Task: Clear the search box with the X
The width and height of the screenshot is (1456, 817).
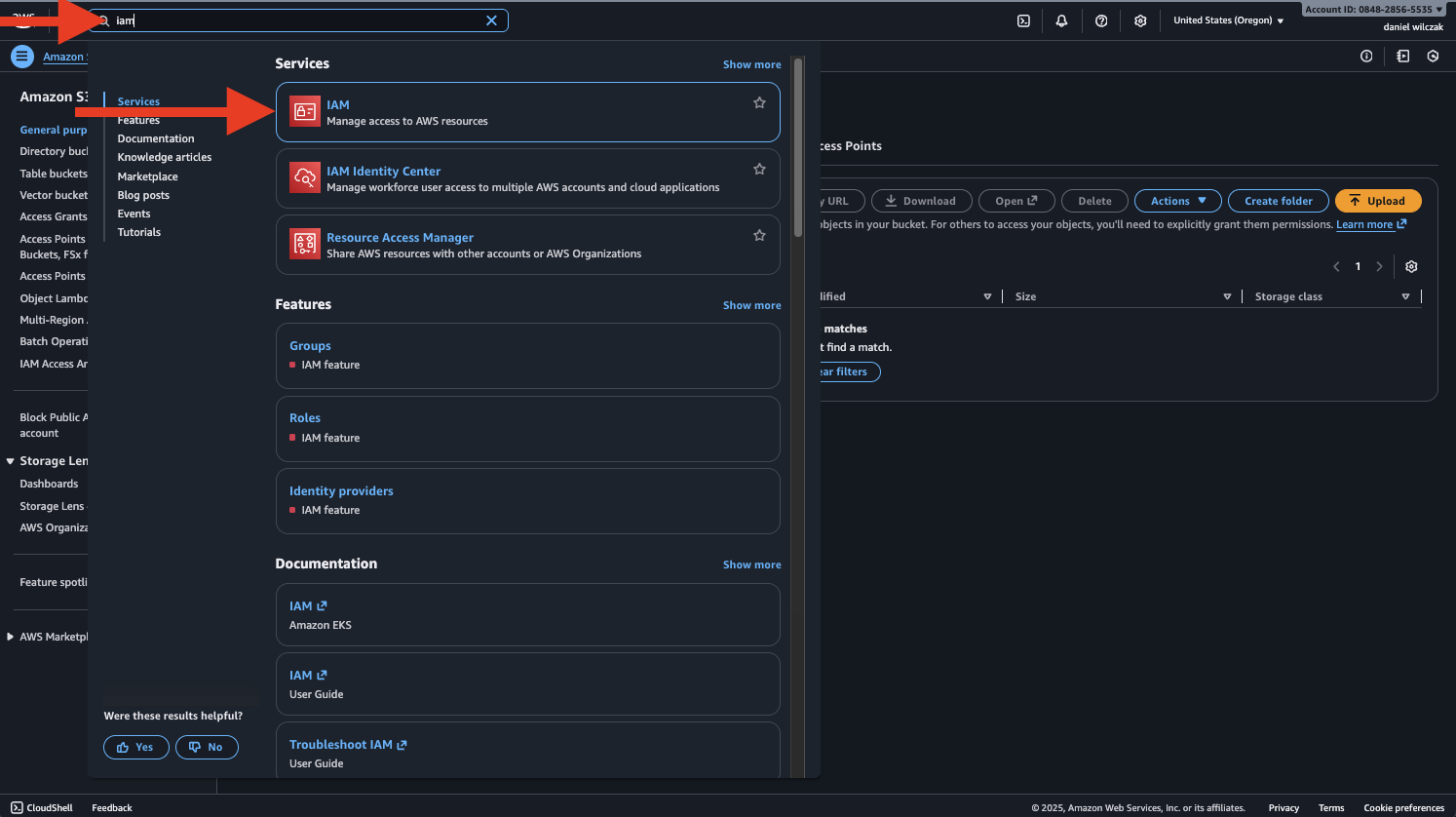Action: tap(491, 20)
